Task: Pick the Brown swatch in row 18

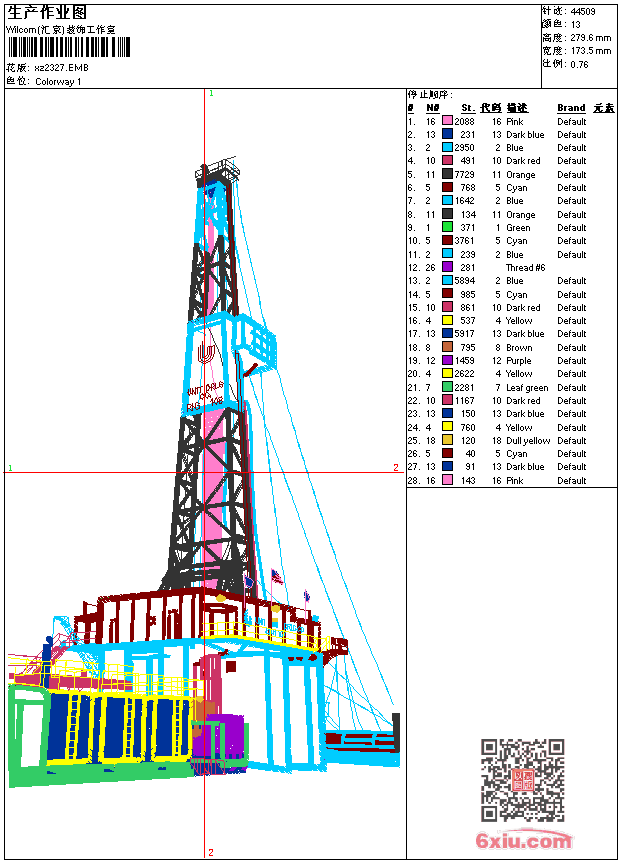Action: point(447,348)
